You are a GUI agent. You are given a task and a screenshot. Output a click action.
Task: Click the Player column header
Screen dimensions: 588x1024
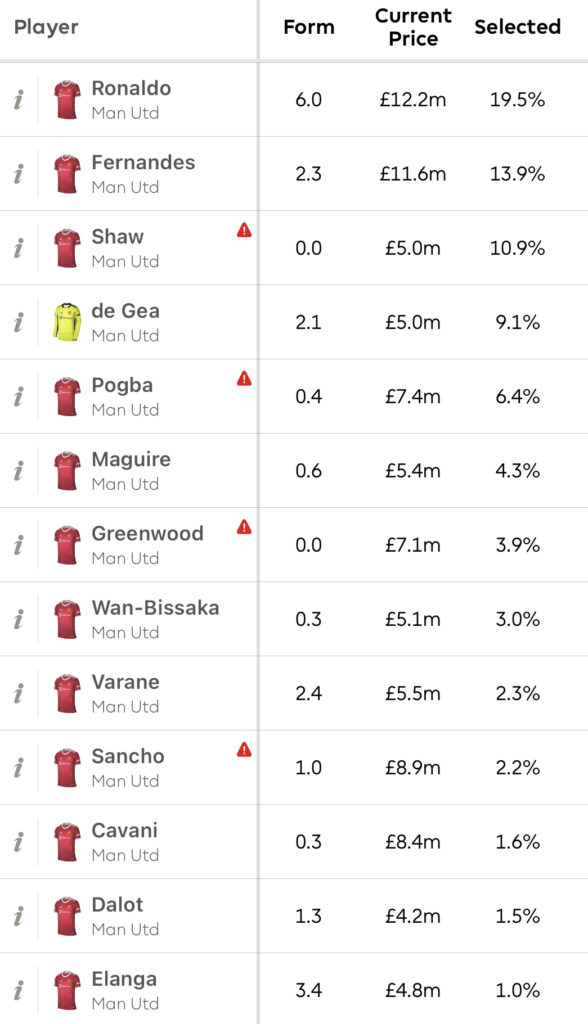46,27
